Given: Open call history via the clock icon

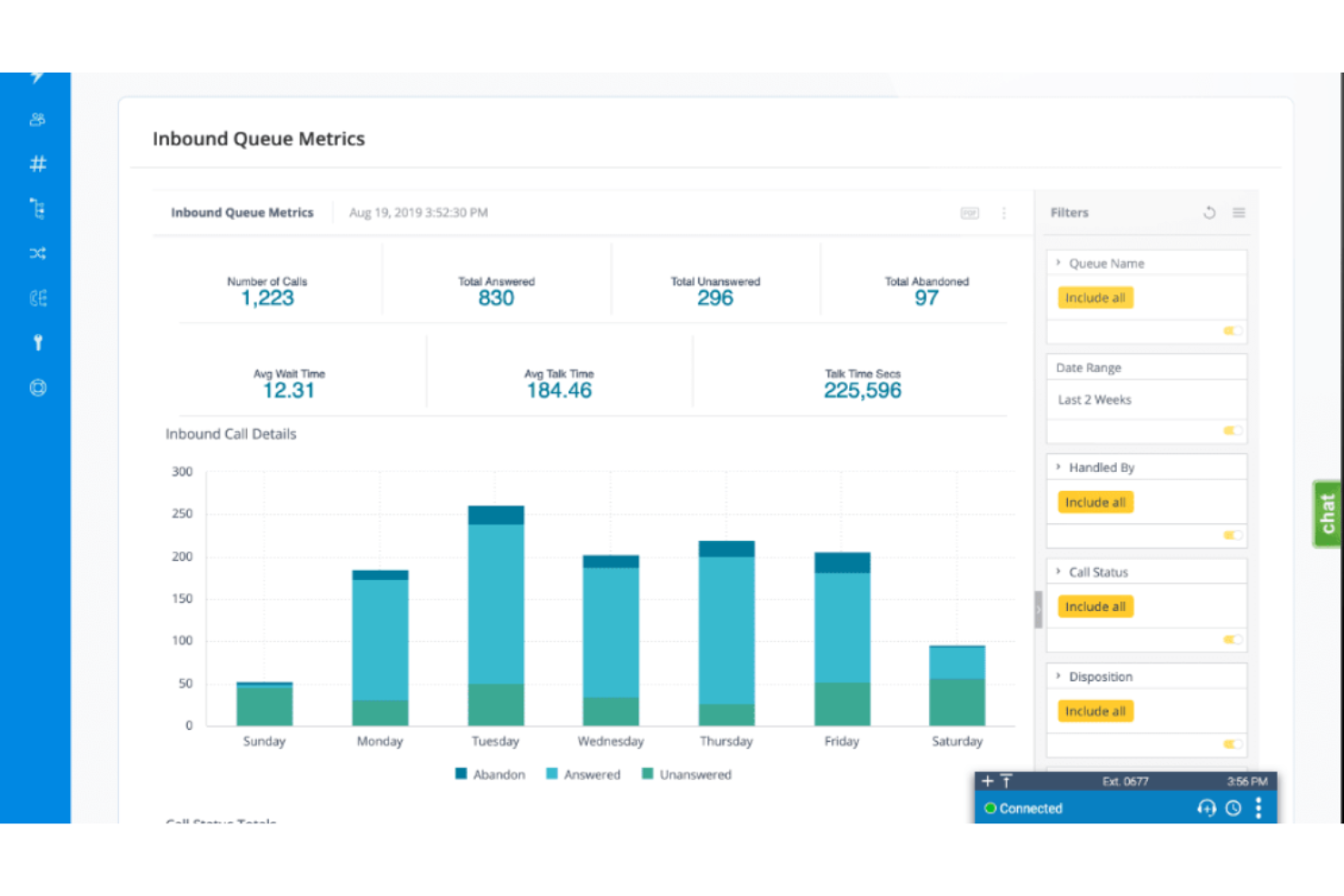Looking at the screenshot, I should 1232,807.
